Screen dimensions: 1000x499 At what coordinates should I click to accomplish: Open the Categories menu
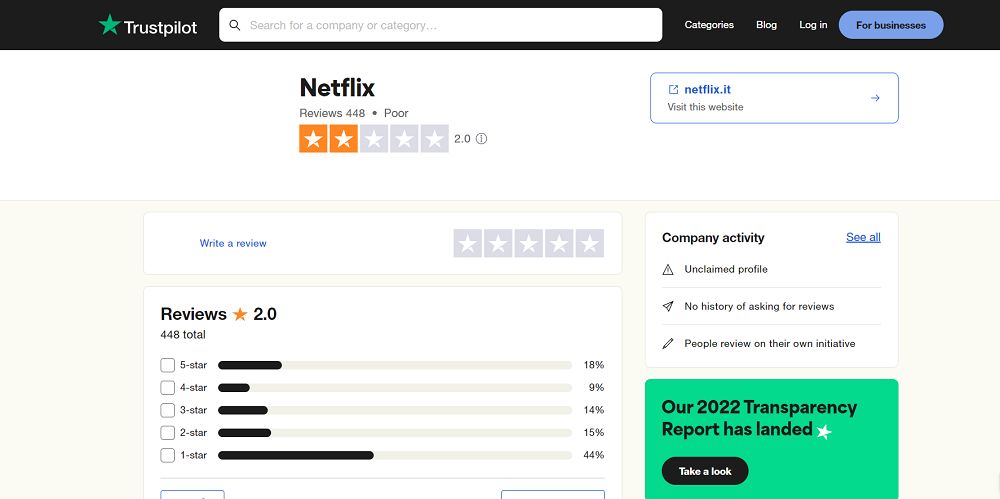click(x=709, y=25)
